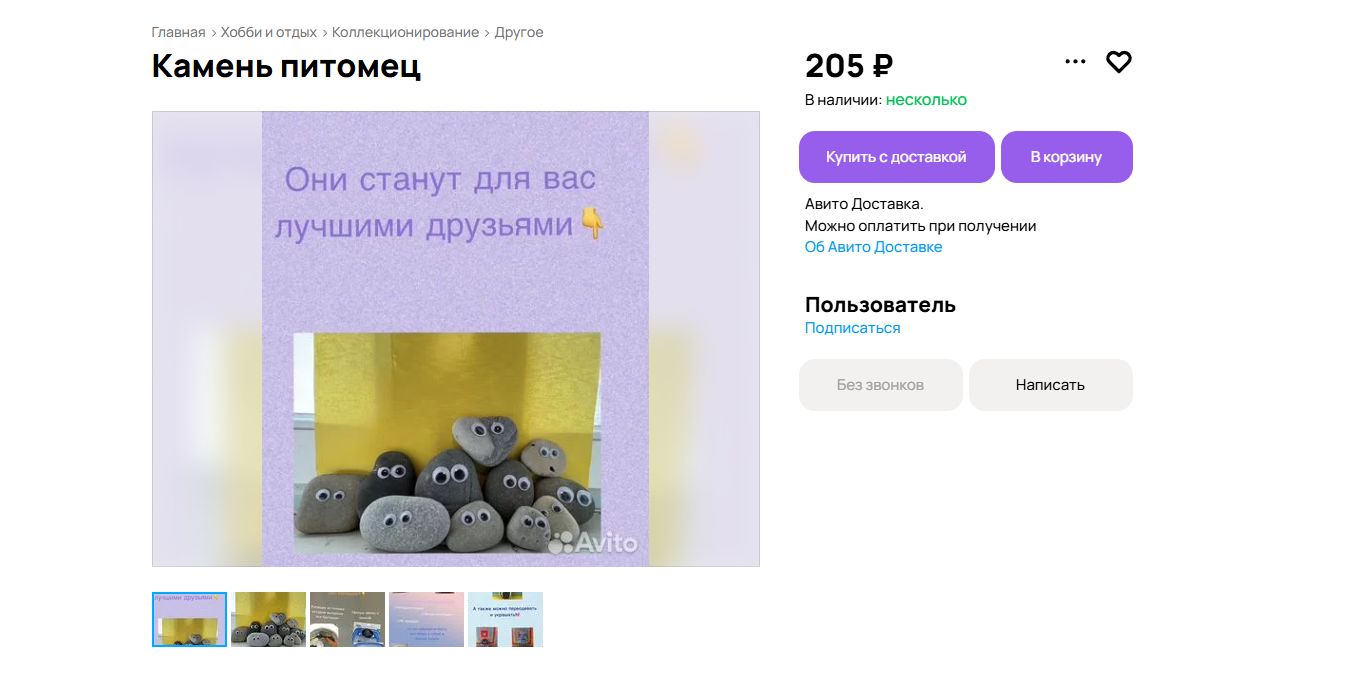Image resolution: width=1358 pixels, height=690 pixels.
Task: Open the three-dots more options menu
Action: click(1075, 62)
